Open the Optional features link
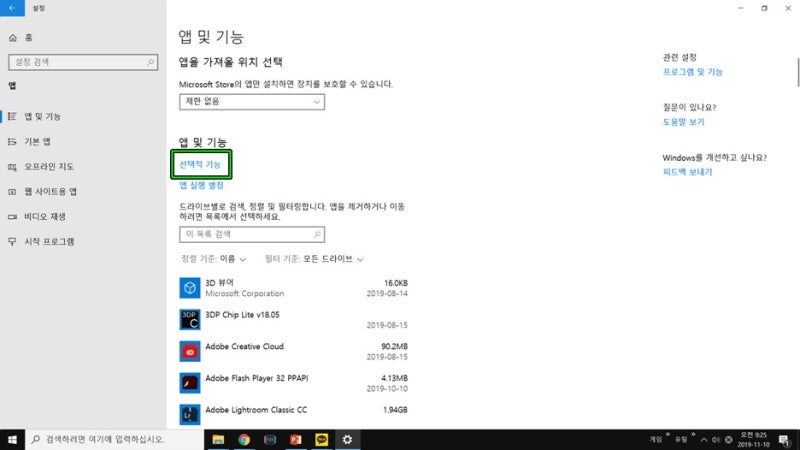 pyautogui.click(x=200, y=164)
